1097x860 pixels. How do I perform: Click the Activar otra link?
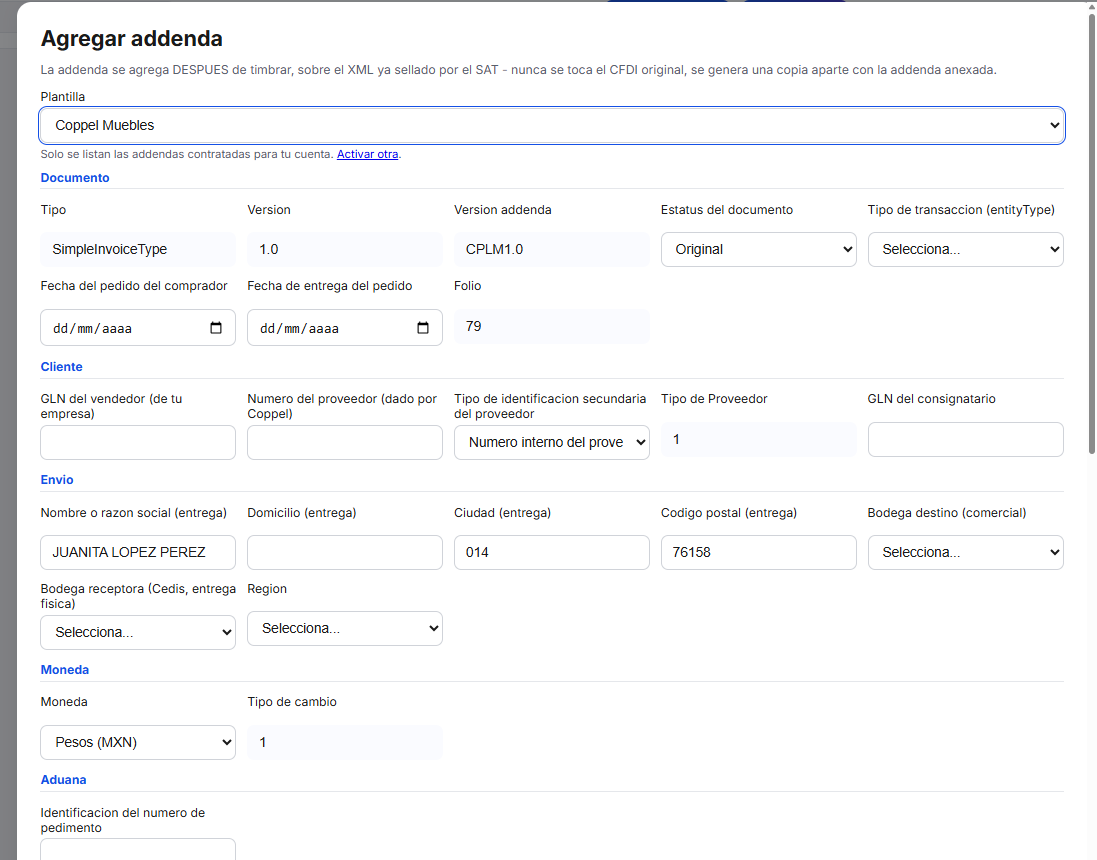coord(367,154)
